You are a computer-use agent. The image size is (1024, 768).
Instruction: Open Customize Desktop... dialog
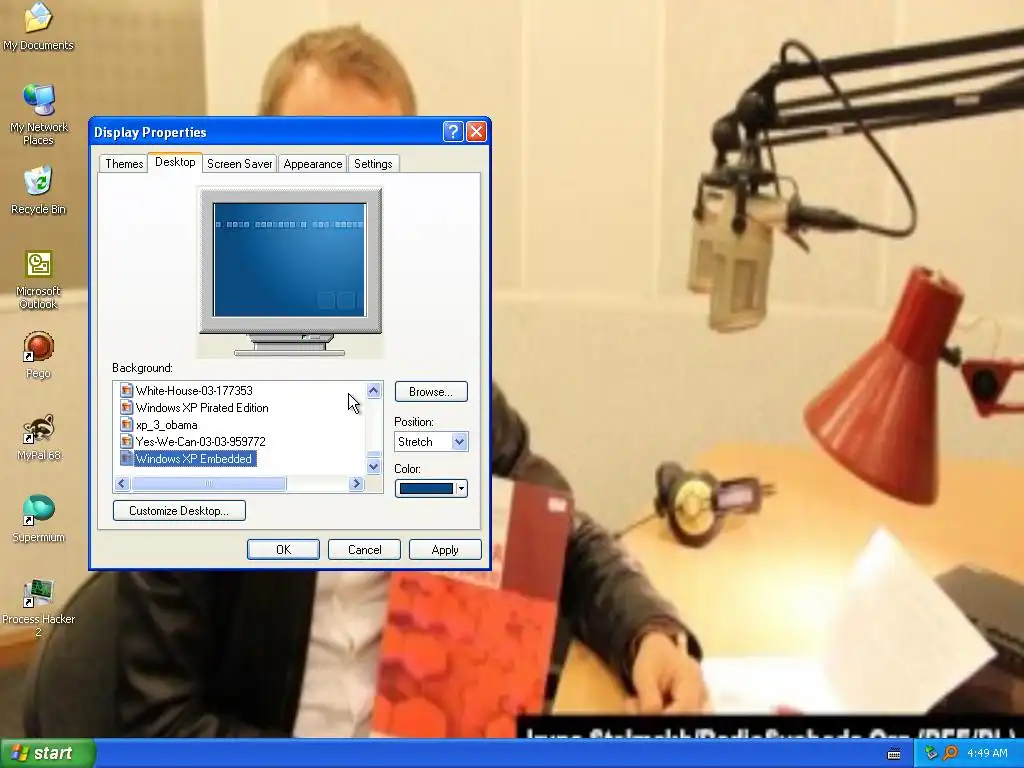[179, 511]
